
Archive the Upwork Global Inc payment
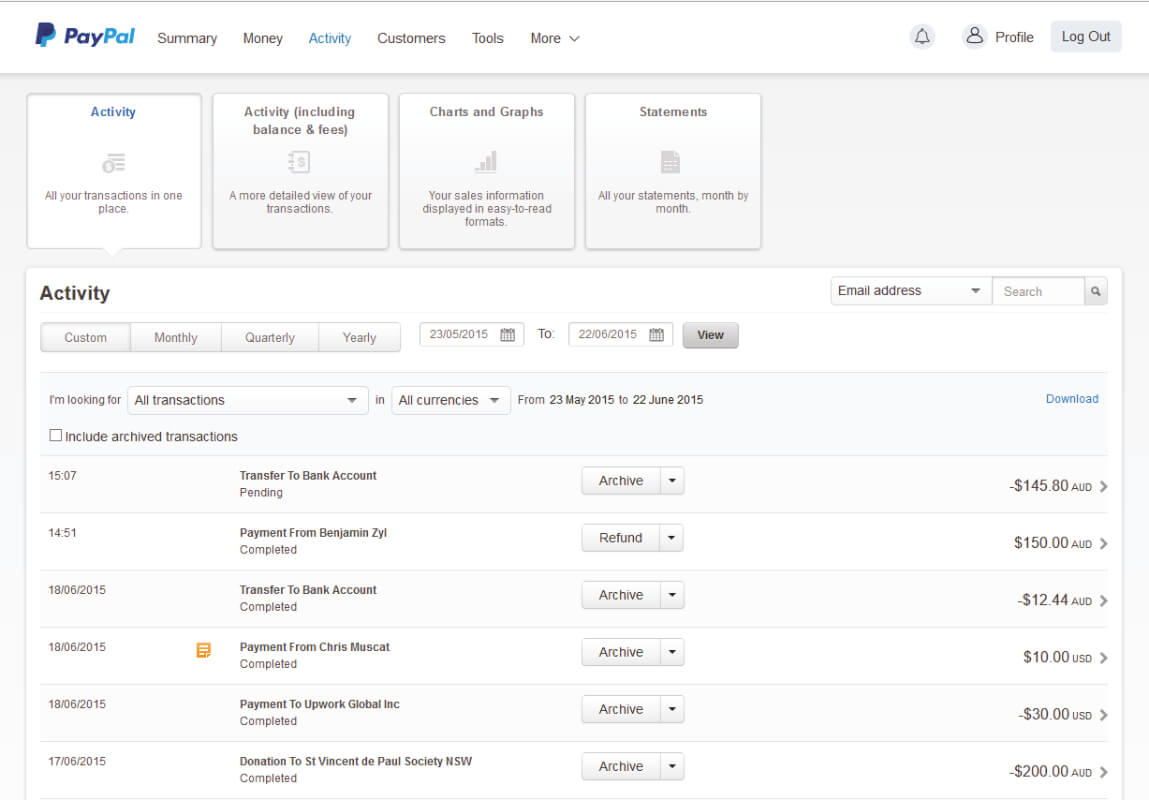[x=621, y=709]
